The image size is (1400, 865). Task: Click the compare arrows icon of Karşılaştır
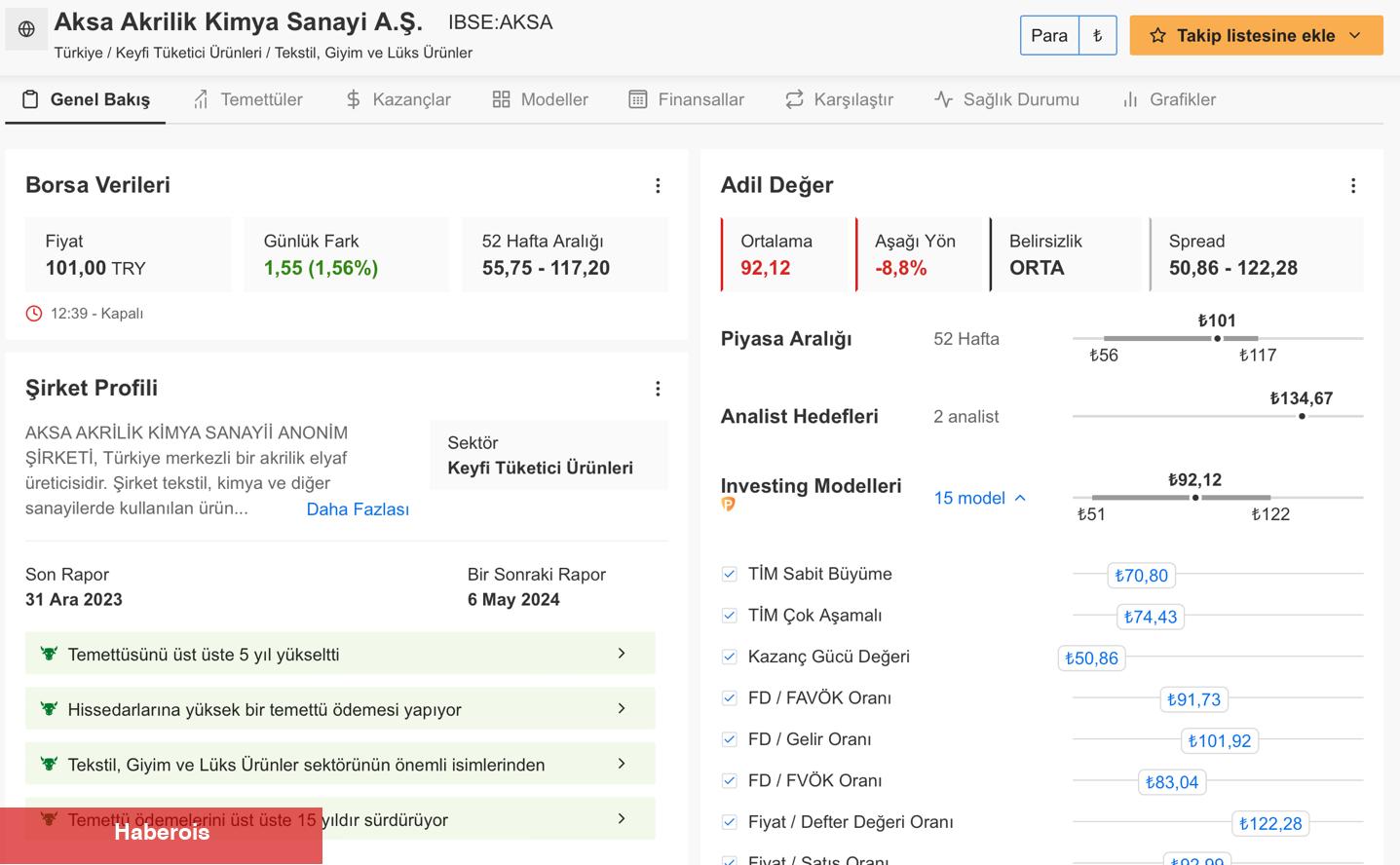pos(794,99)
